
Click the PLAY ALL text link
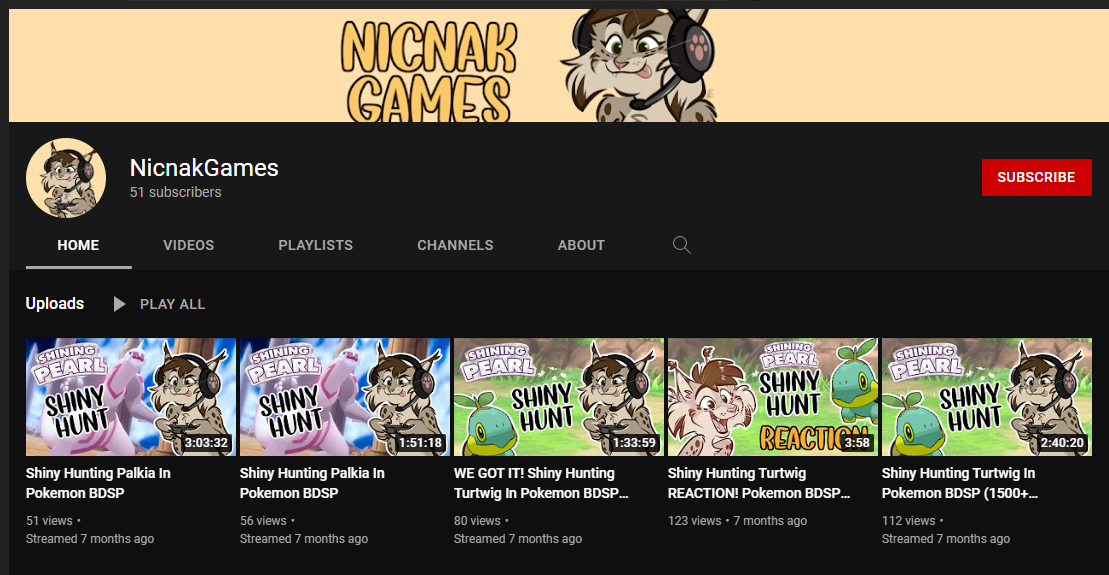pyautogui.click(x=173, y=304)
